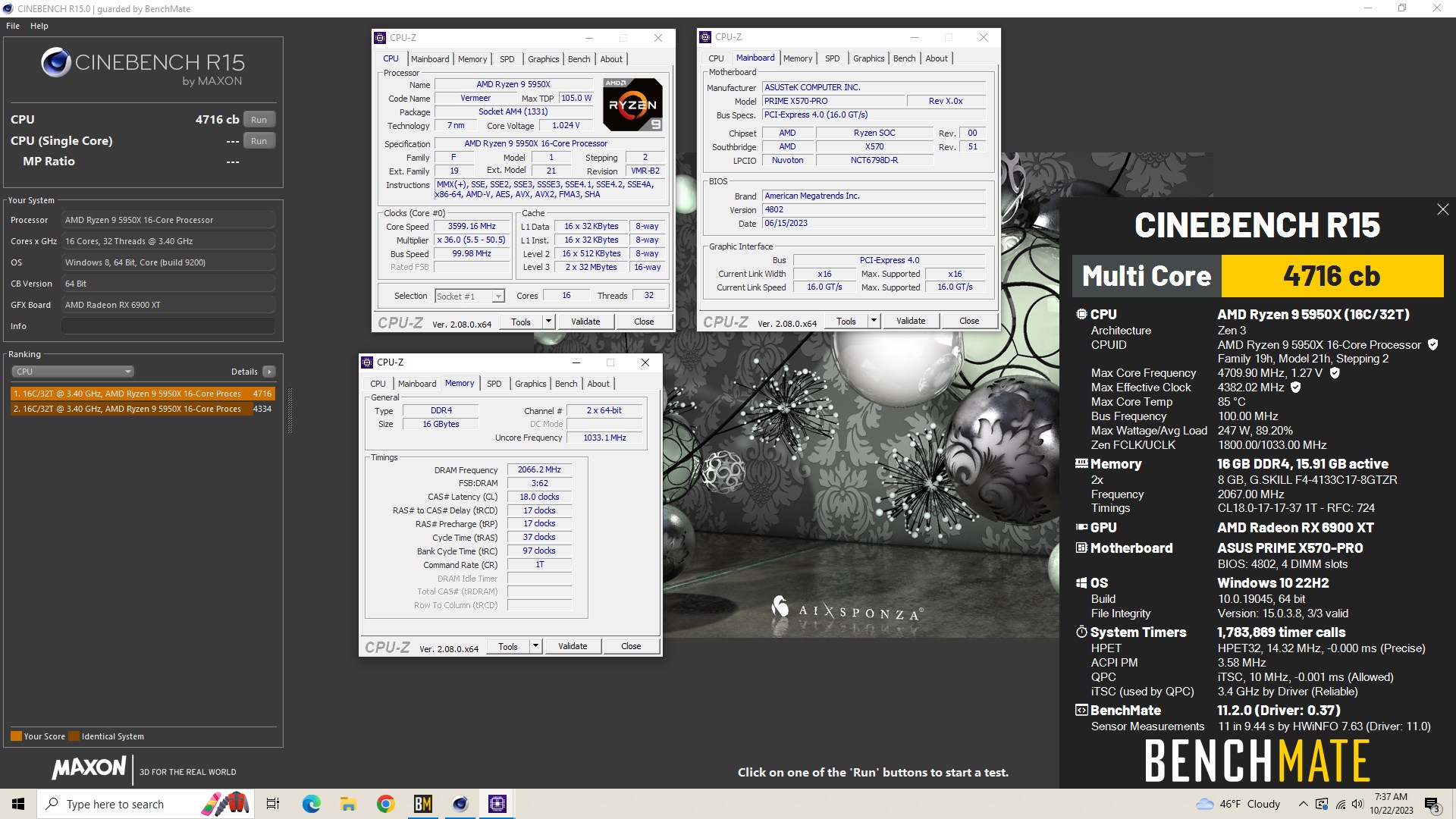Select ranking entry with score 4334
The width and height of the screenshot is (1456, 819).
click(x=142, y=409)
